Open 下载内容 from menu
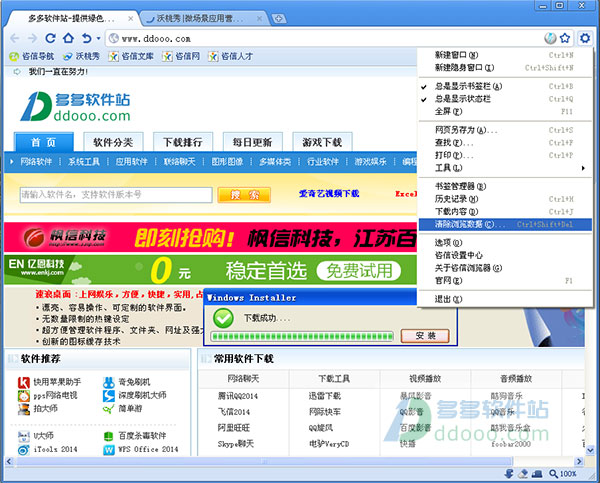 tap(505, 212)
